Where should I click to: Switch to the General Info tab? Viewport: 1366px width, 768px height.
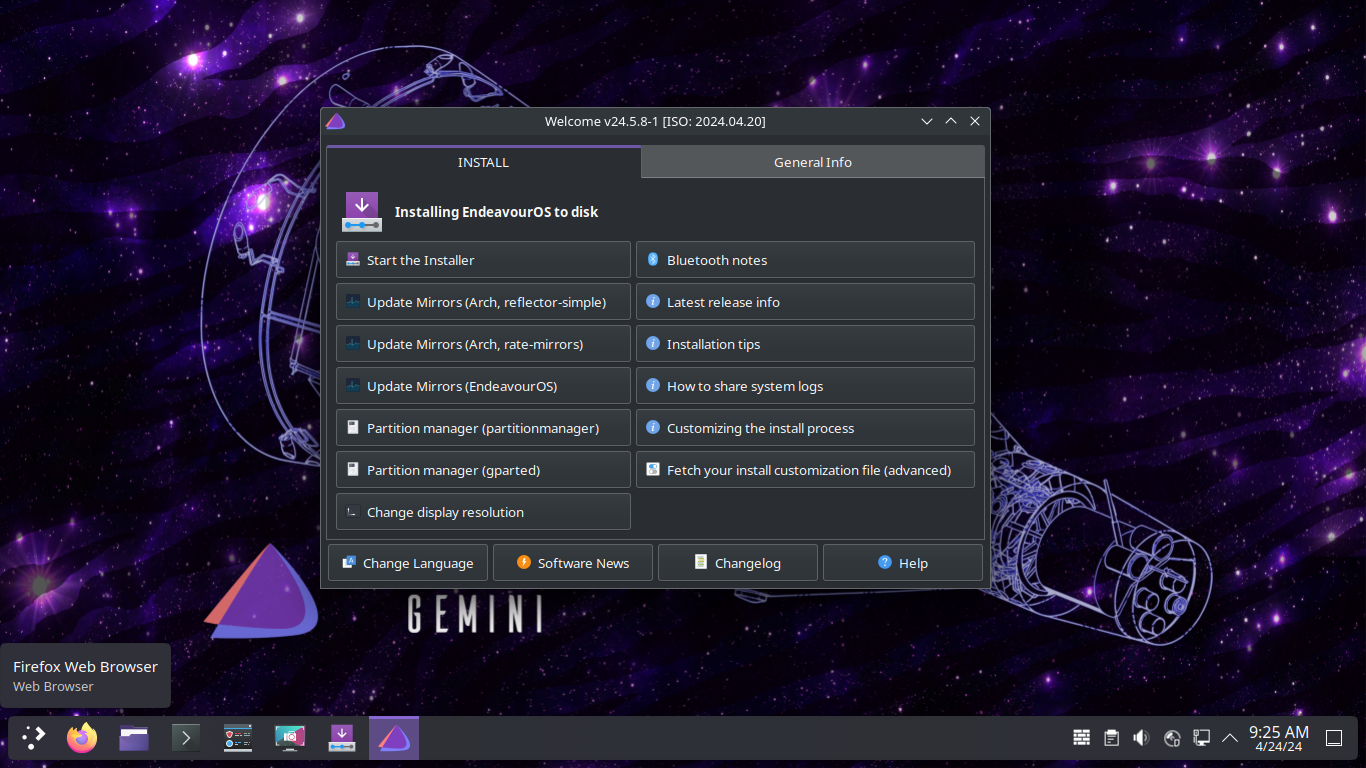(812, 162)
